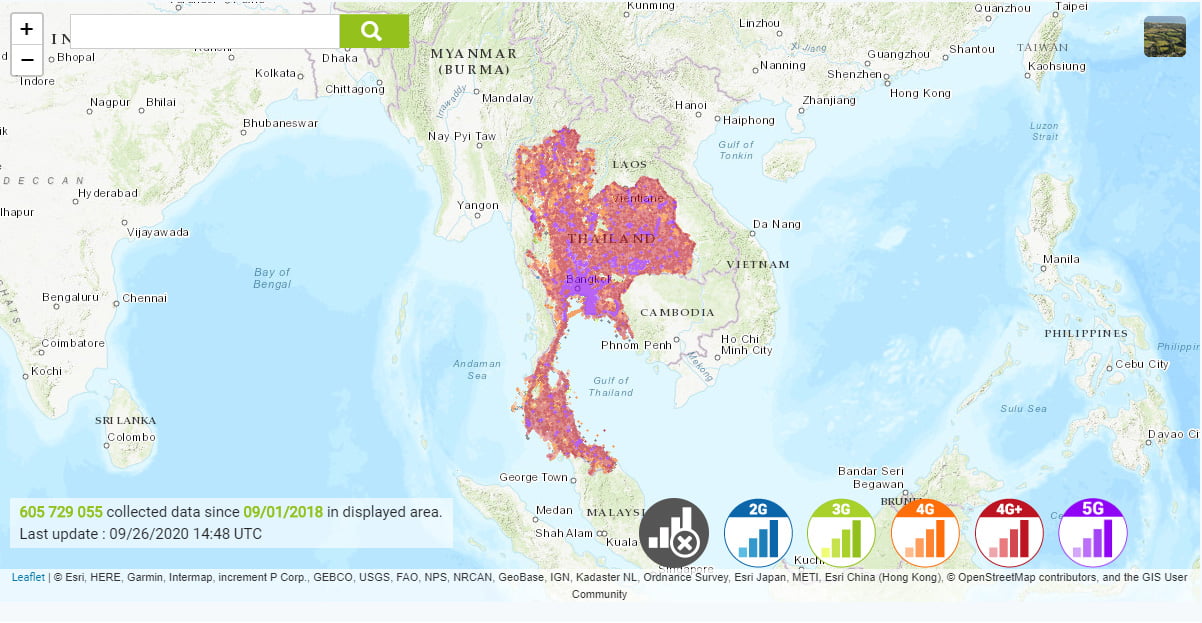Click the PHILIPPINES country label
Image resolution: width=1202 pixels, height=623 pixels.
(x=1086, y=333)
